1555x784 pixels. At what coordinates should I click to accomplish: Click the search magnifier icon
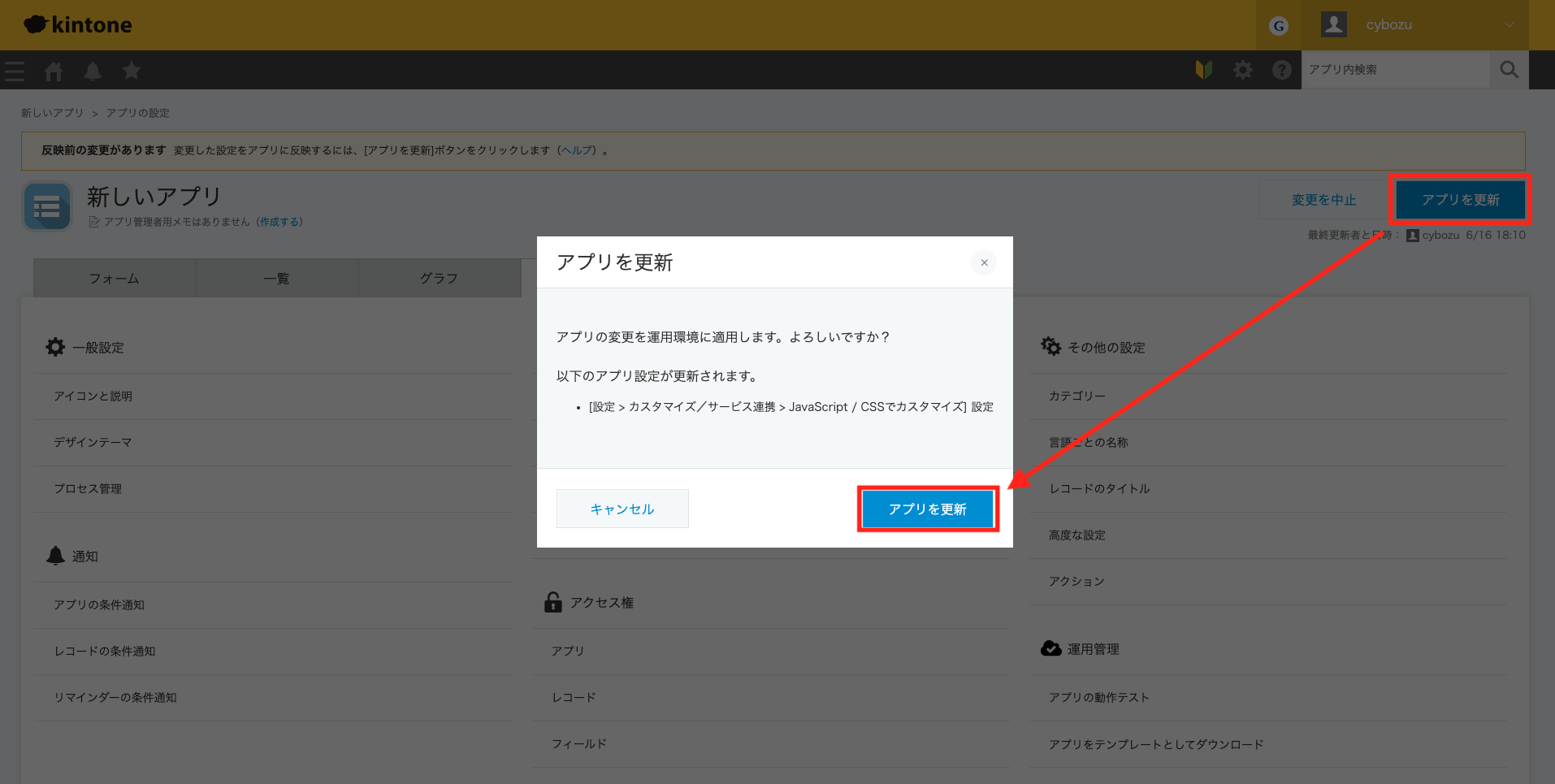pyautogui.click(x=1510, y=70)
